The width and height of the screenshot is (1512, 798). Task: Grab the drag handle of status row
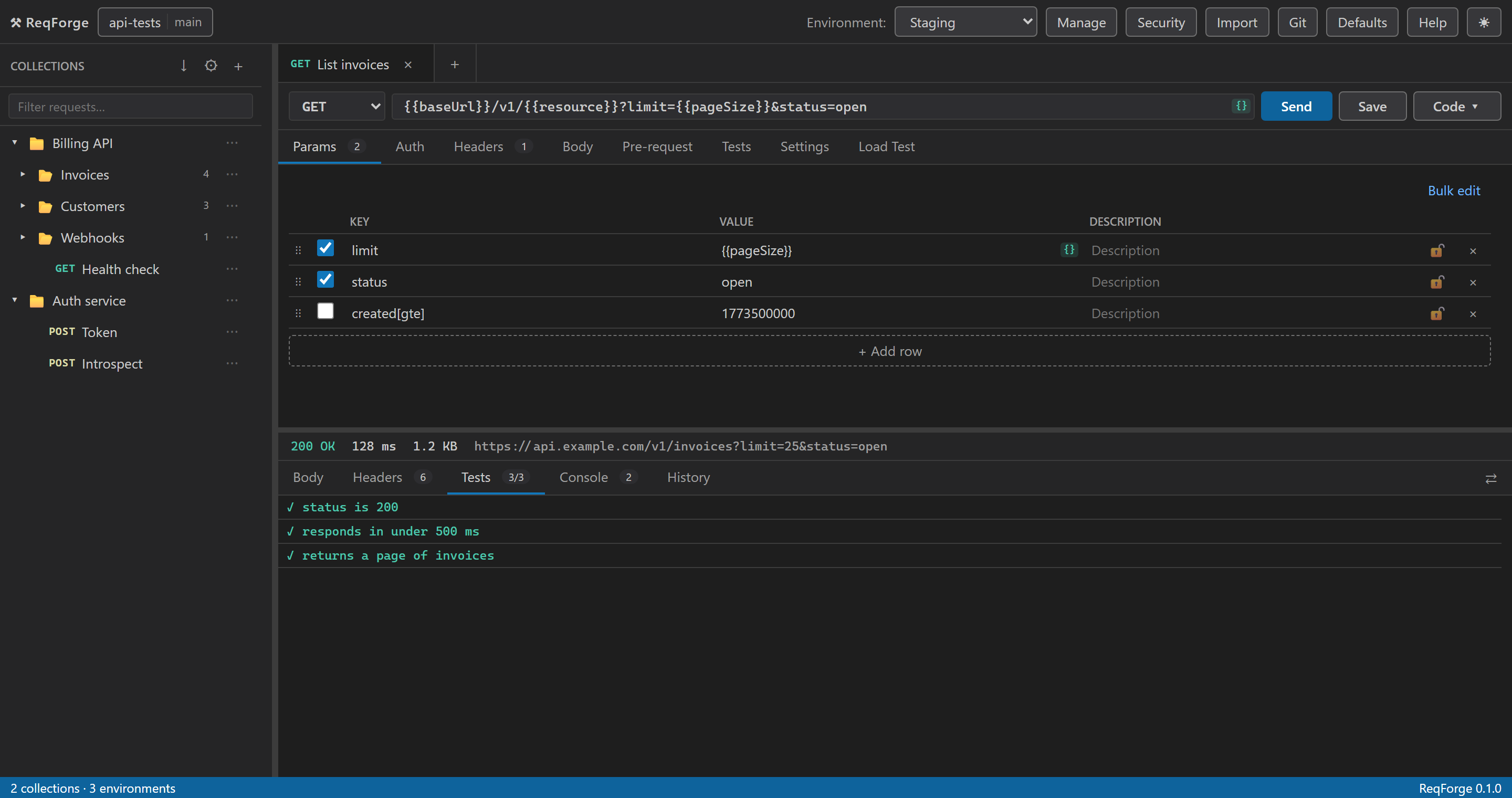pyautogui.click(x=298, y=282)
